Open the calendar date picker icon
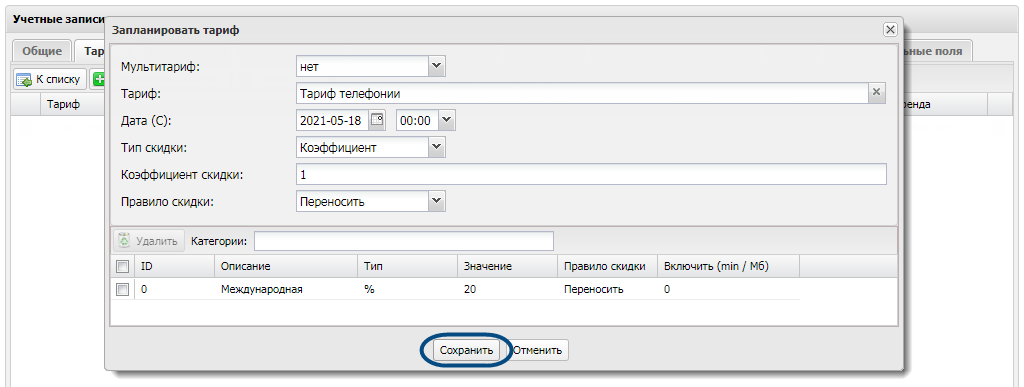The width and height of the screenshot is (1024, 387). (x=377, y=120)
